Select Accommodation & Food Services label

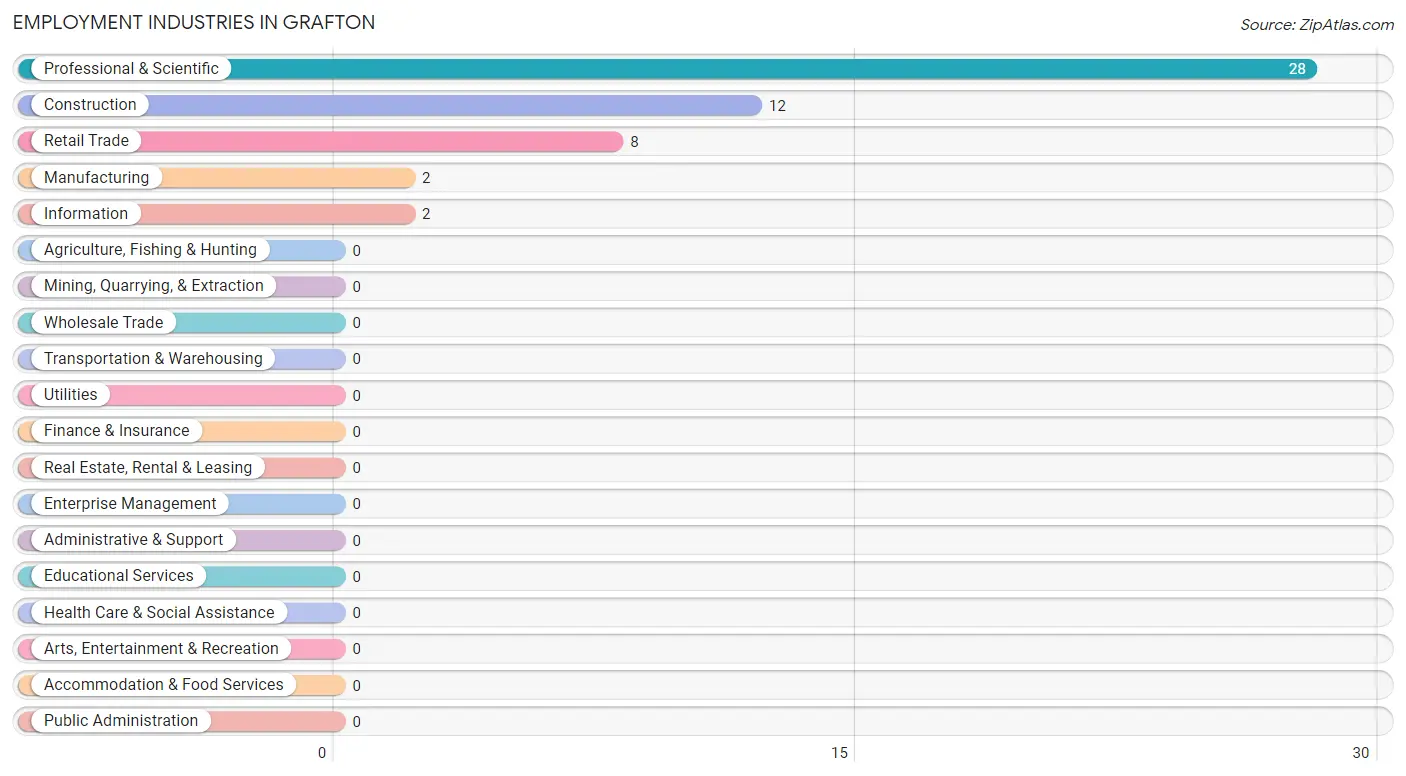(x=164, y=685)
